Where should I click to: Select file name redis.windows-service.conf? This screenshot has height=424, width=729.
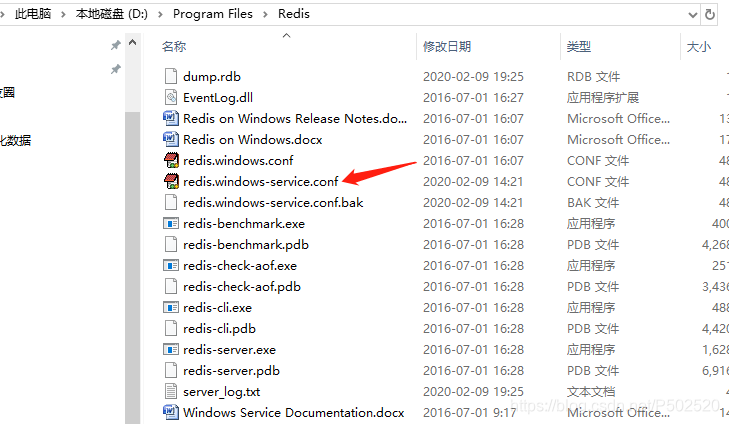(261, 181)
